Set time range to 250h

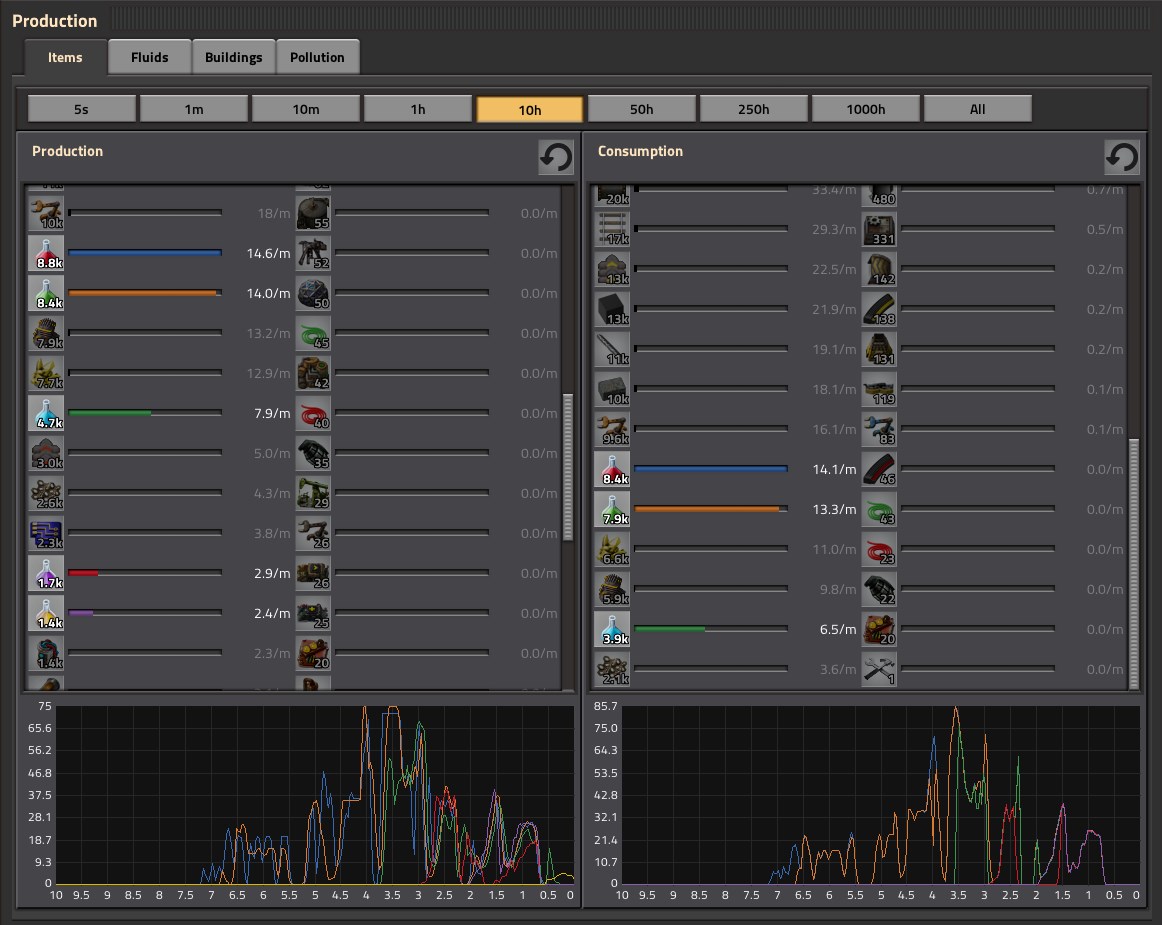tap(754, 109)
